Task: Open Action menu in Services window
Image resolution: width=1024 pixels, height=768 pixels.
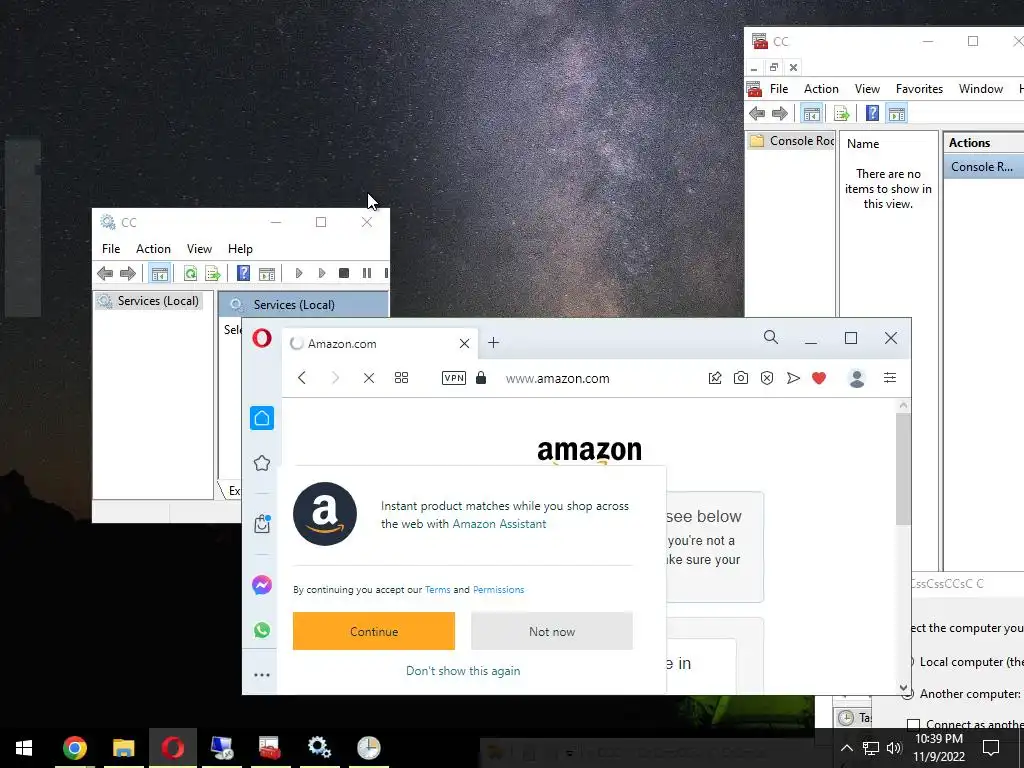Action: tap(153, 249)
